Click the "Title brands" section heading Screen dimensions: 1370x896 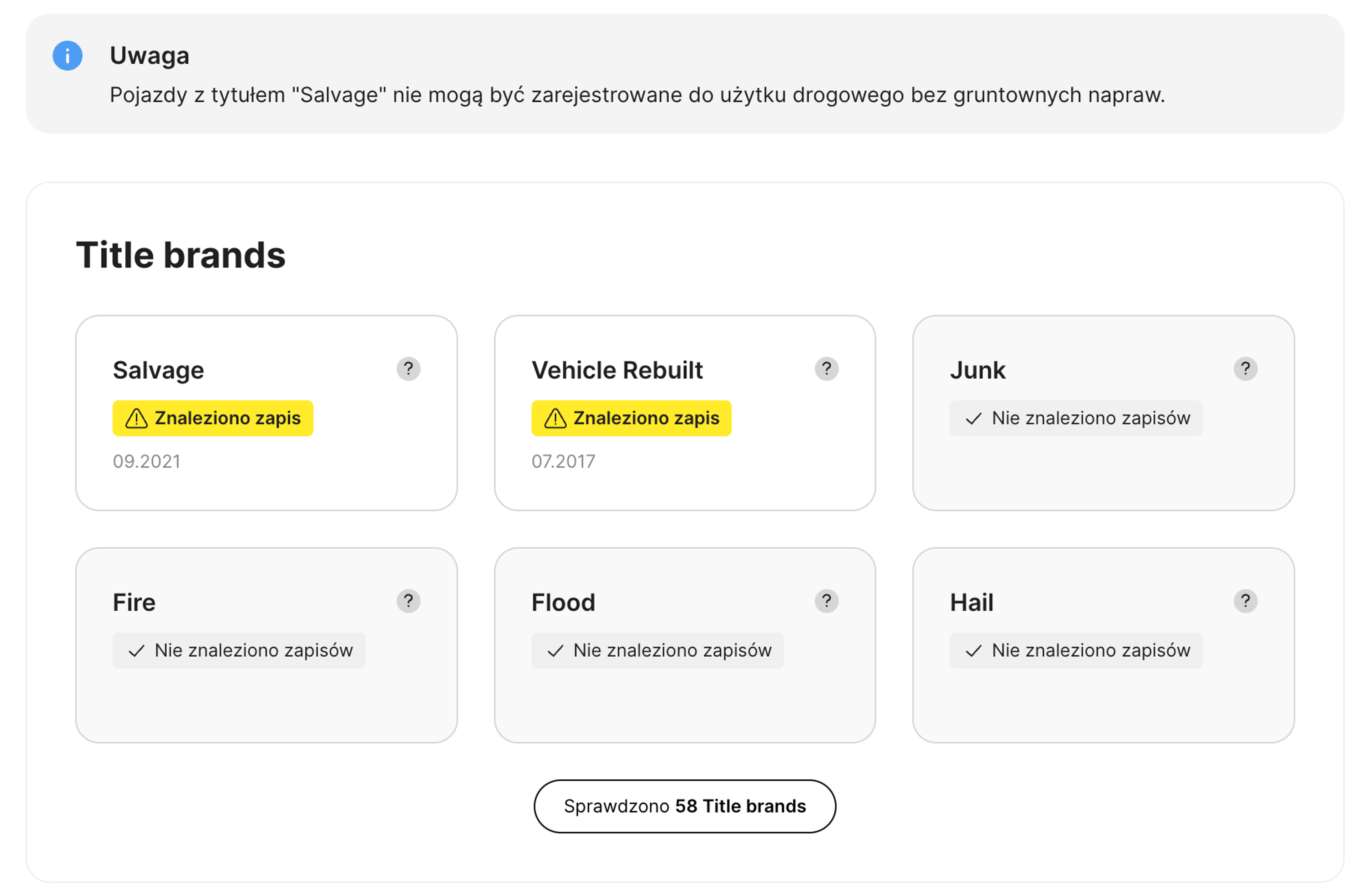(181, 255)
